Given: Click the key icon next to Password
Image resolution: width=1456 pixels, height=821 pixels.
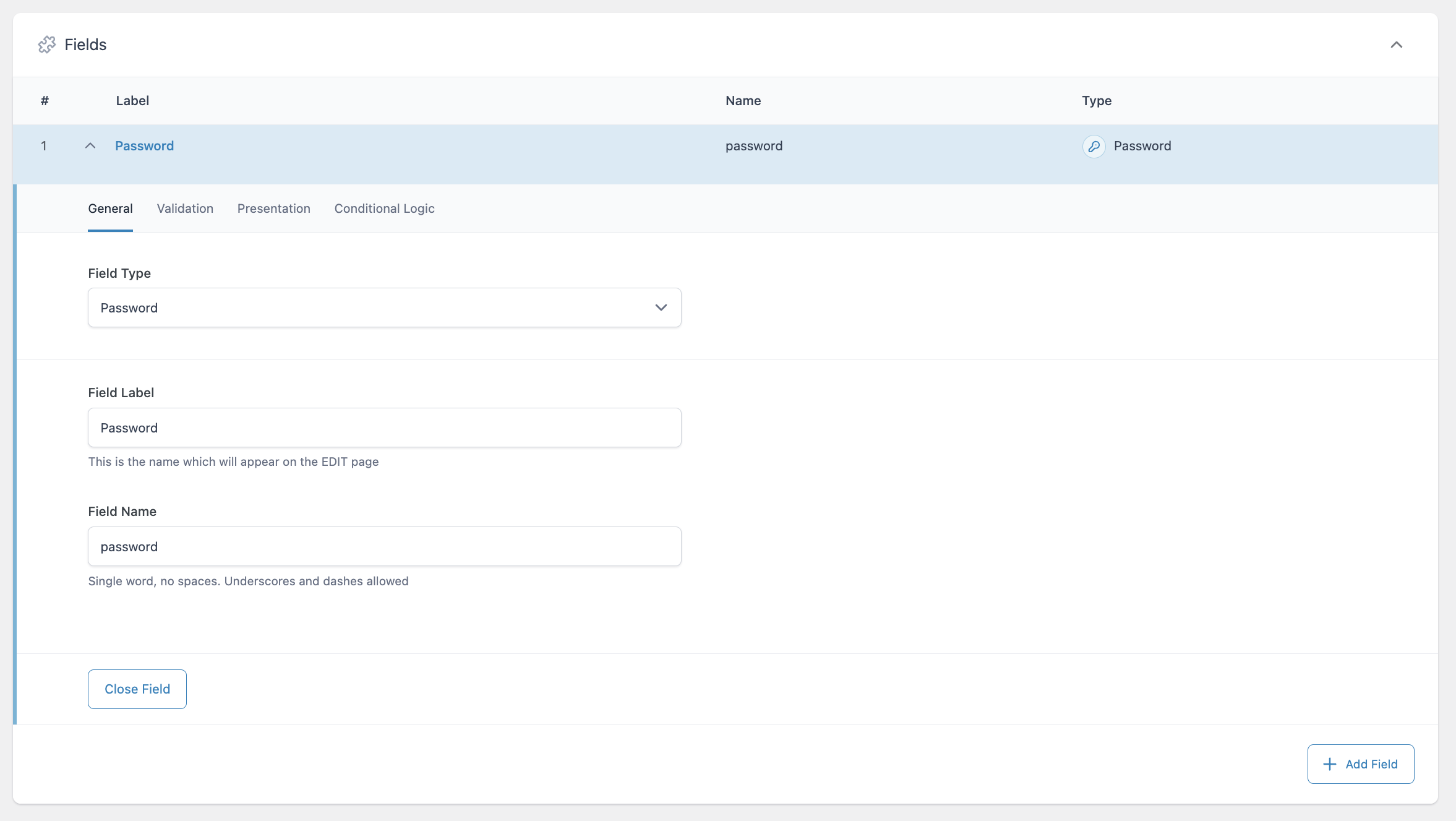Looking at the screenshot, I should coord(1093,146).
